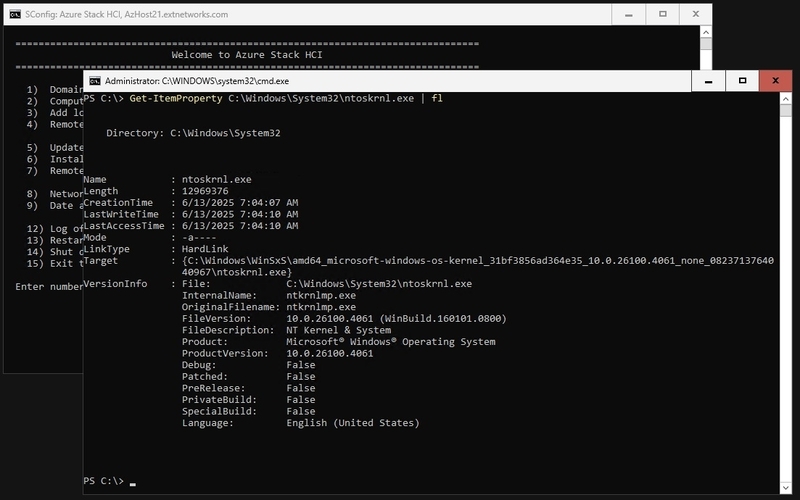This screenshot has height=500, width=800.
Task: Click SConfig menu option 12) Log off
Action: [55, 229]
